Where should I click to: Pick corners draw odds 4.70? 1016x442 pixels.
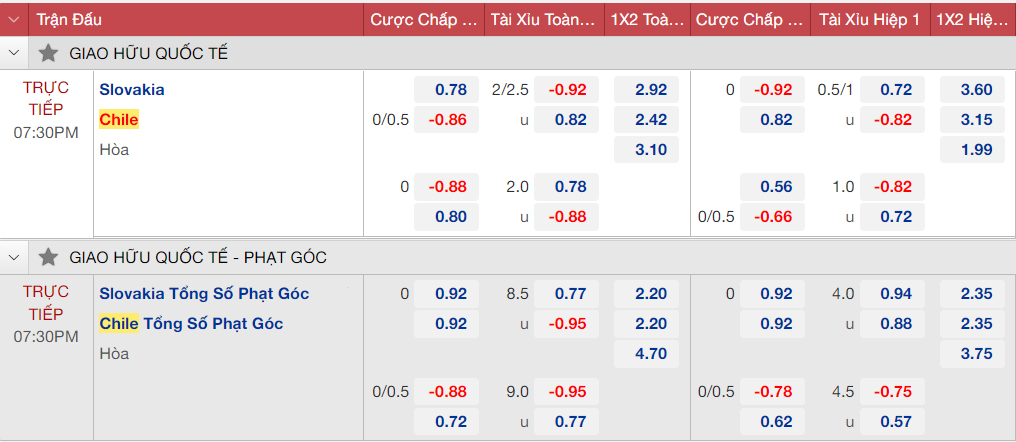point(646,353)
